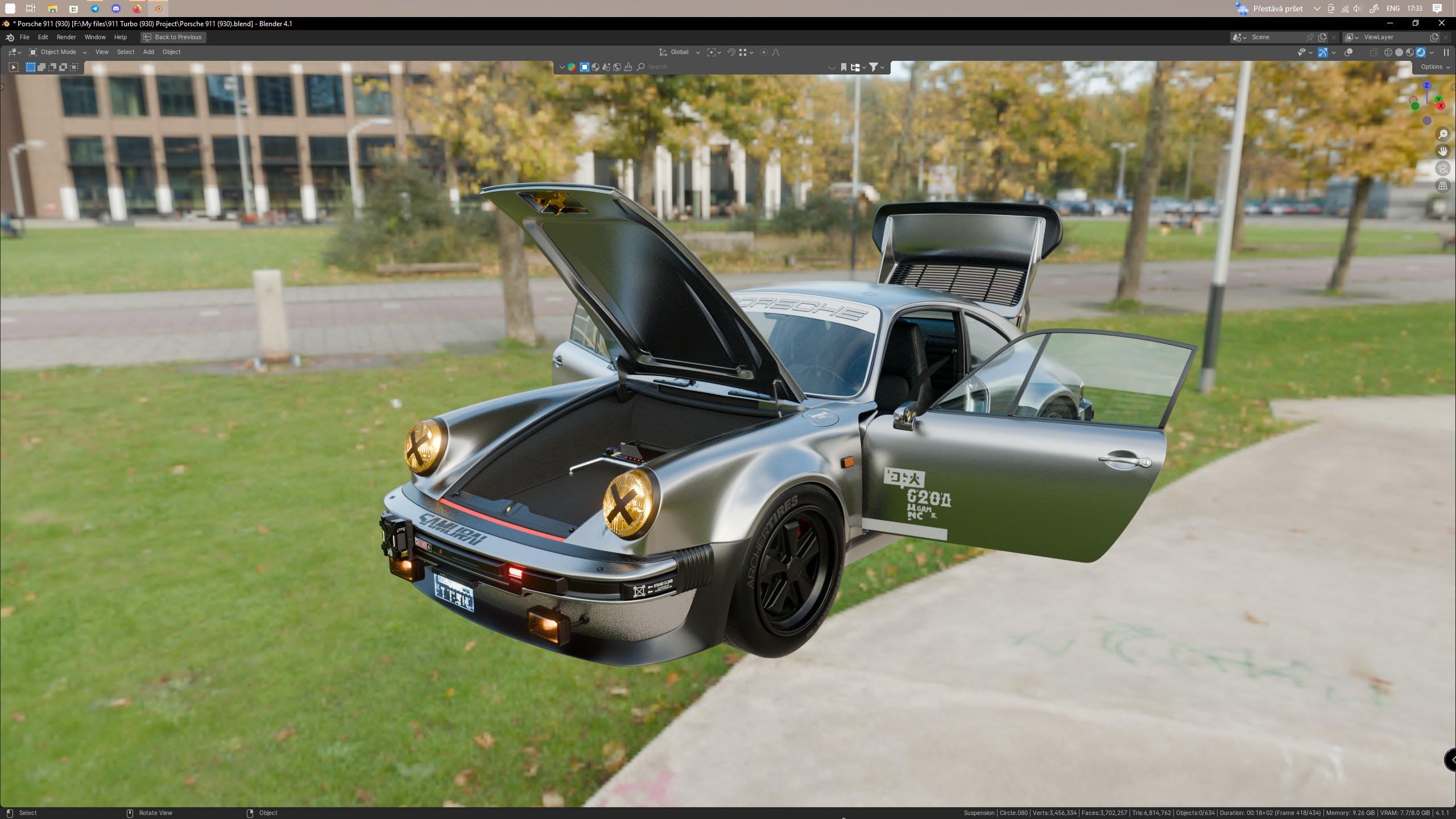Select material preview shading mode

tap(1410, 52)
